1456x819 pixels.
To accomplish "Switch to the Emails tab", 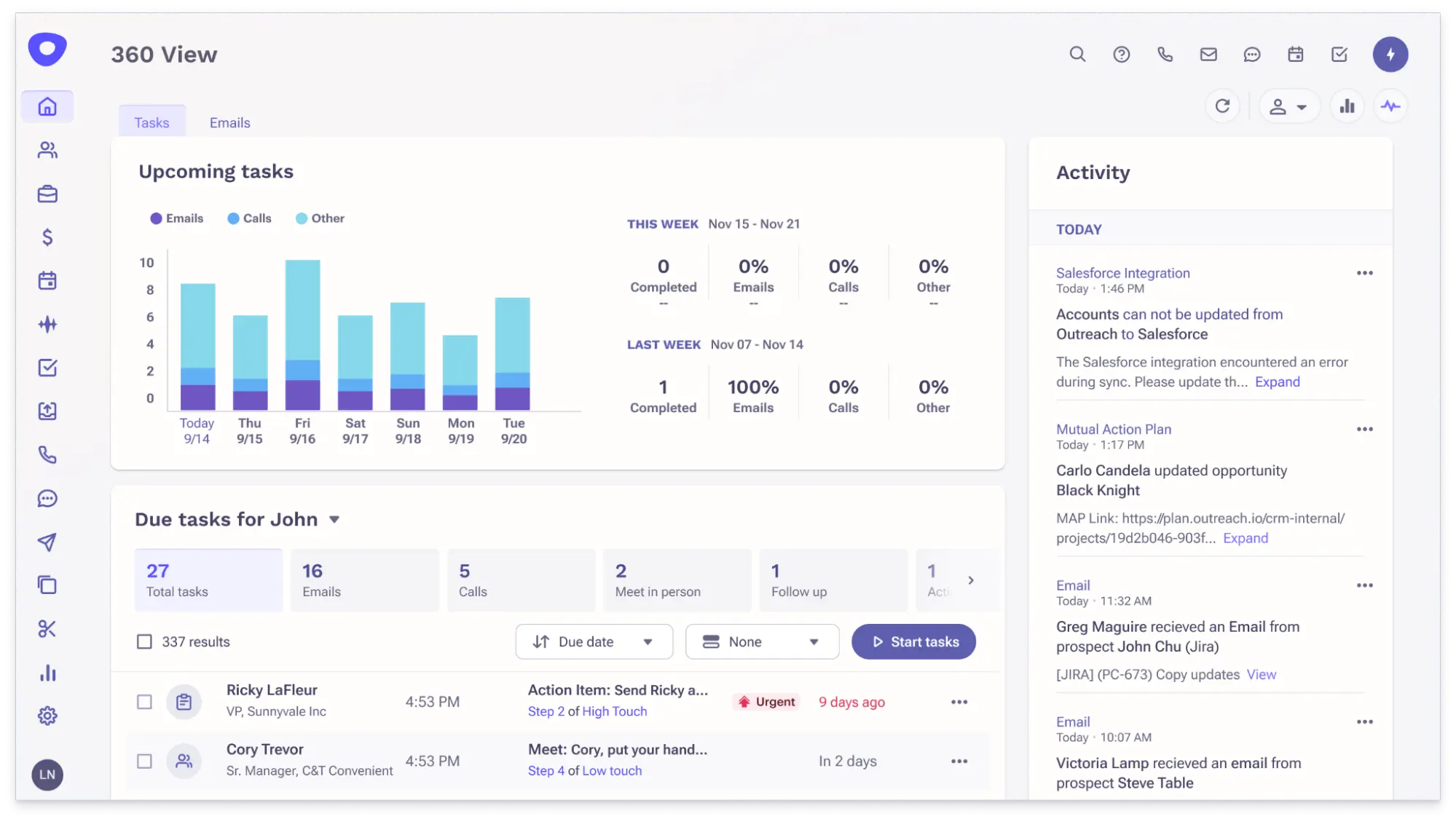I will click(x=229, y=122).
